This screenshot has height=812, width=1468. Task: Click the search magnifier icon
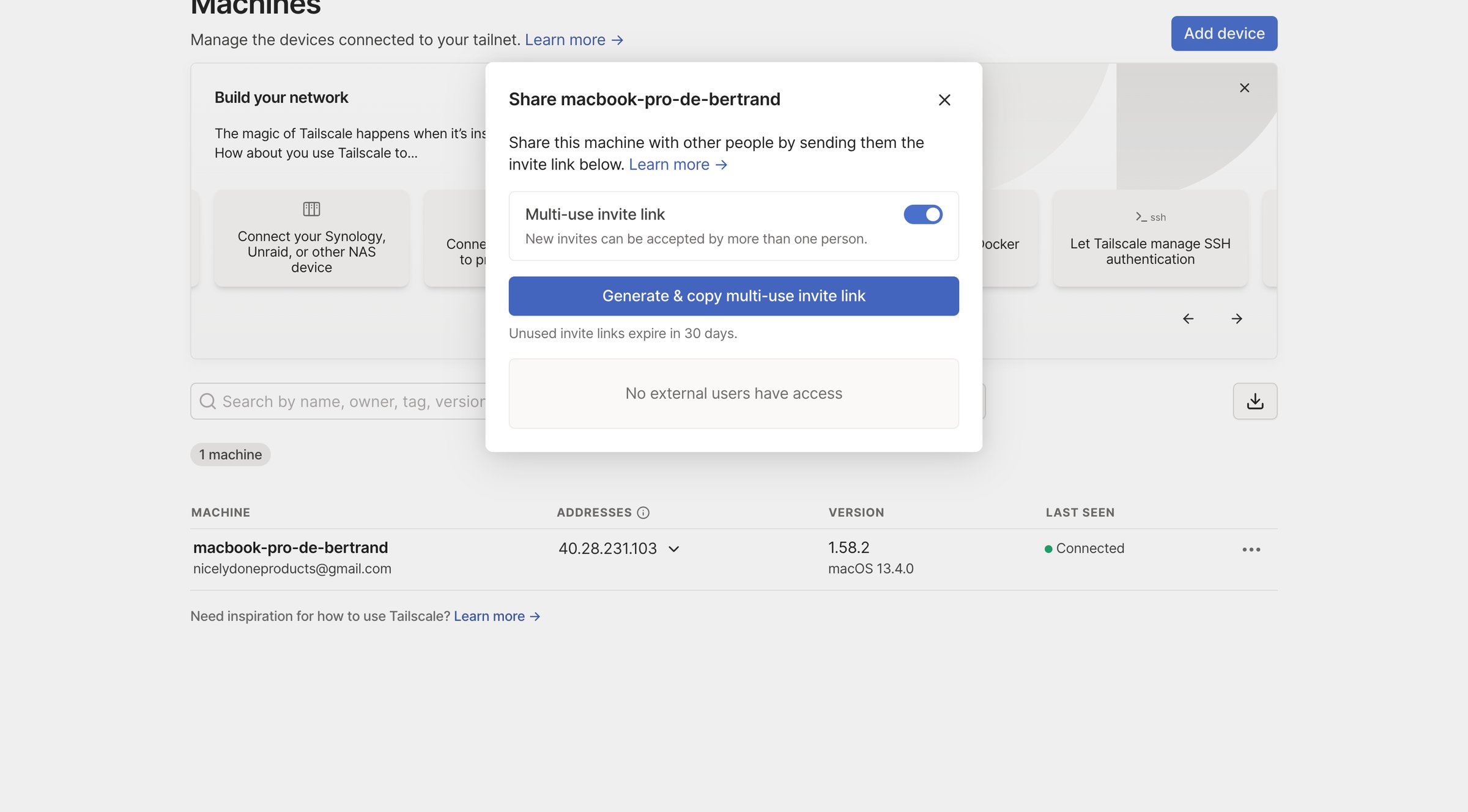click(x=208, y=401)
